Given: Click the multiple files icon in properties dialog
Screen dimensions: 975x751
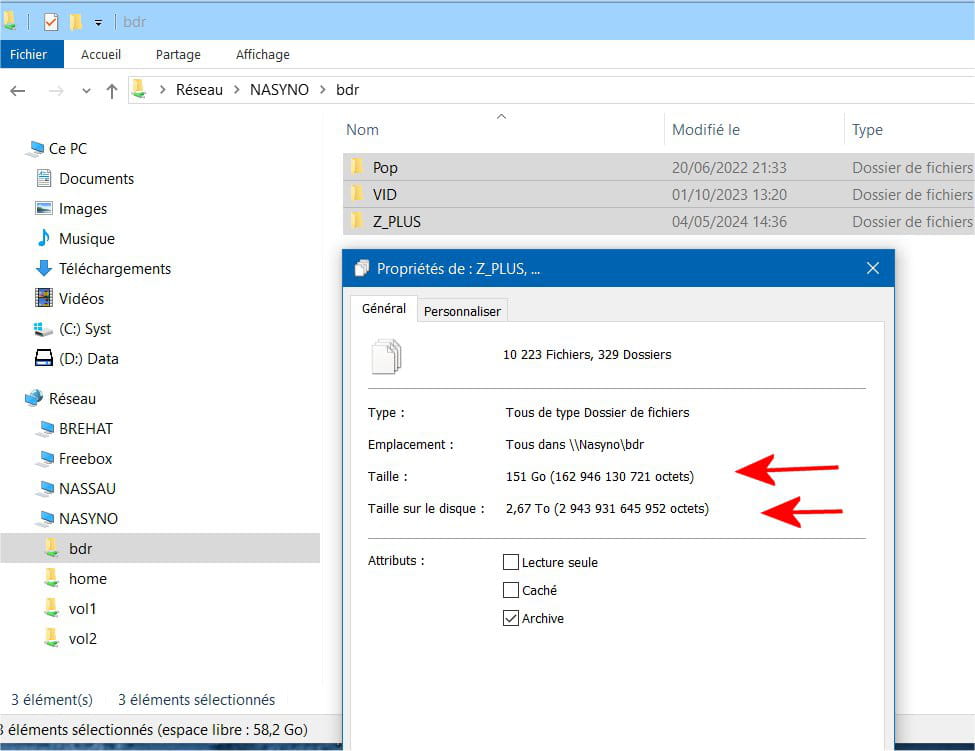Looking at the screenshot, I should tap(386, 356).
